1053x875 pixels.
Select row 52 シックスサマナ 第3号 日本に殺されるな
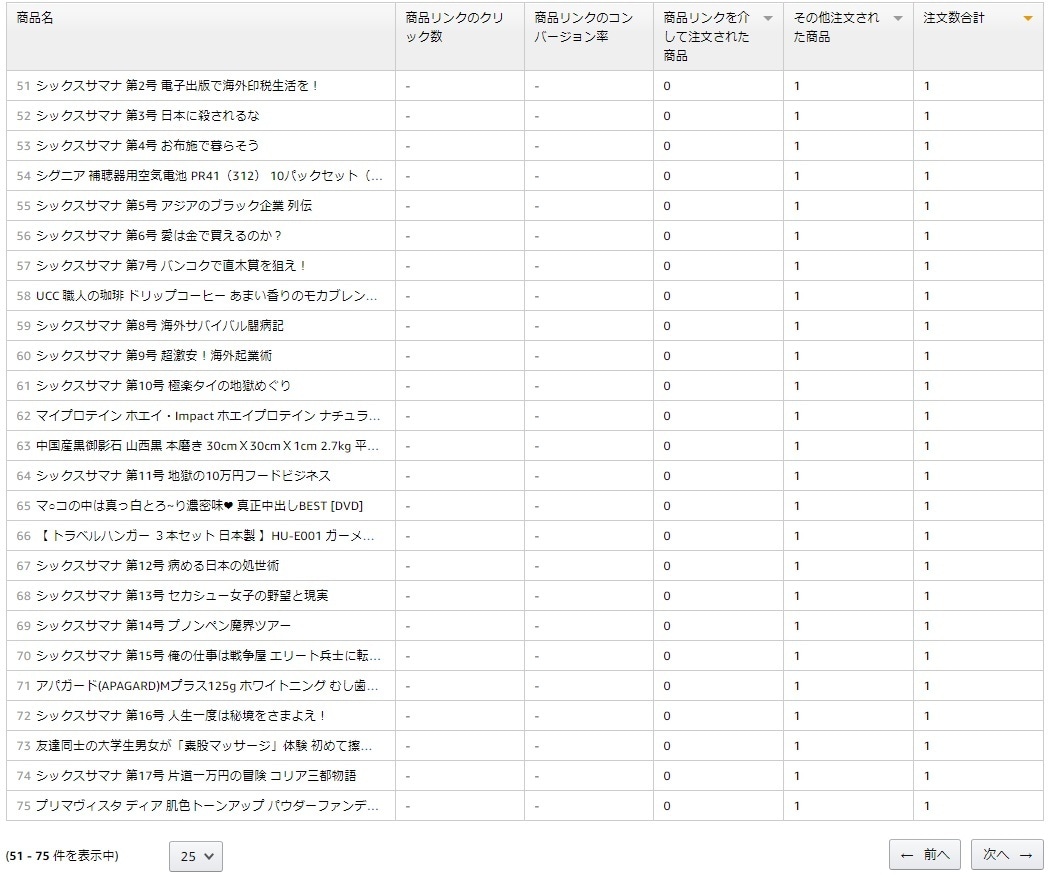click(x=524, y=116)
